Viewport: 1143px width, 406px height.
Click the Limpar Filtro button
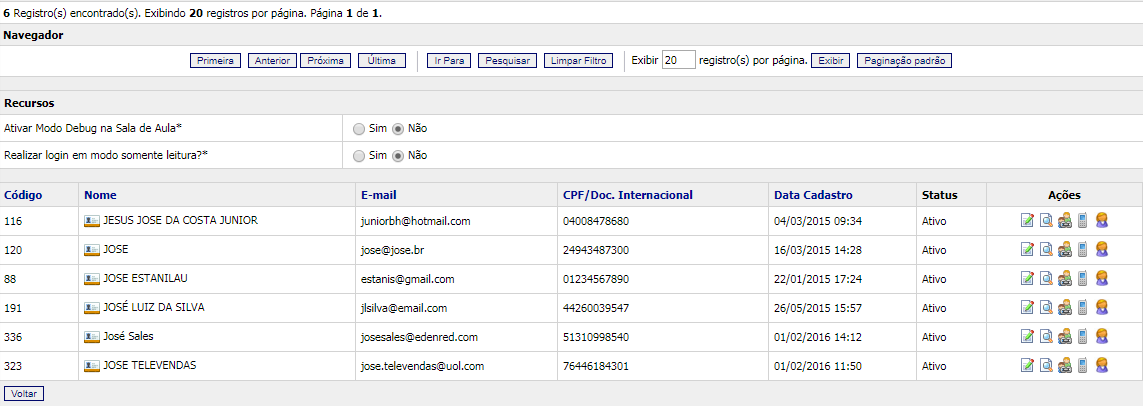tap(578, 61)
